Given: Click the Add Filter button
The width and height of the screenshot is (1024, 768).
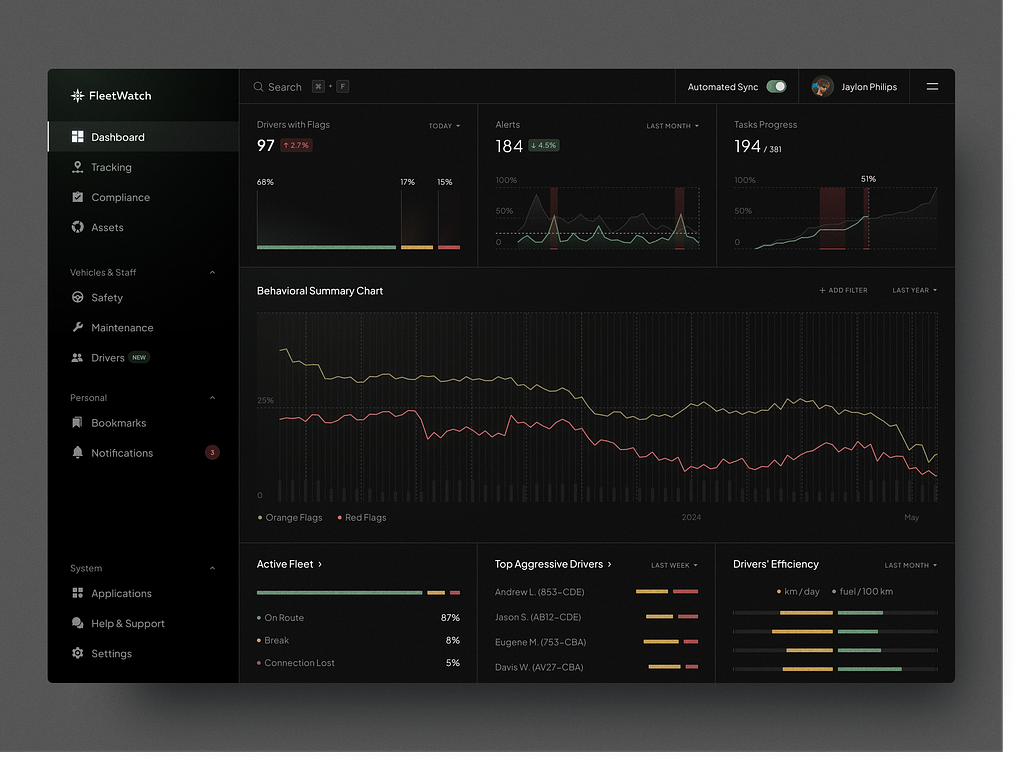Looking at the screenshot, I should pyautogui.click(x=843, y=291).
